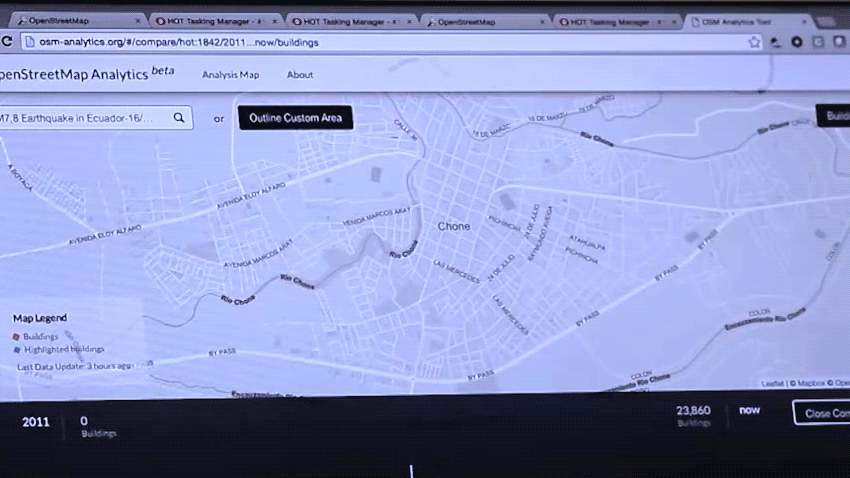The image size is (850, 478).
Task: Click the bookmark star in address bar
Action: tap(754, 42)
